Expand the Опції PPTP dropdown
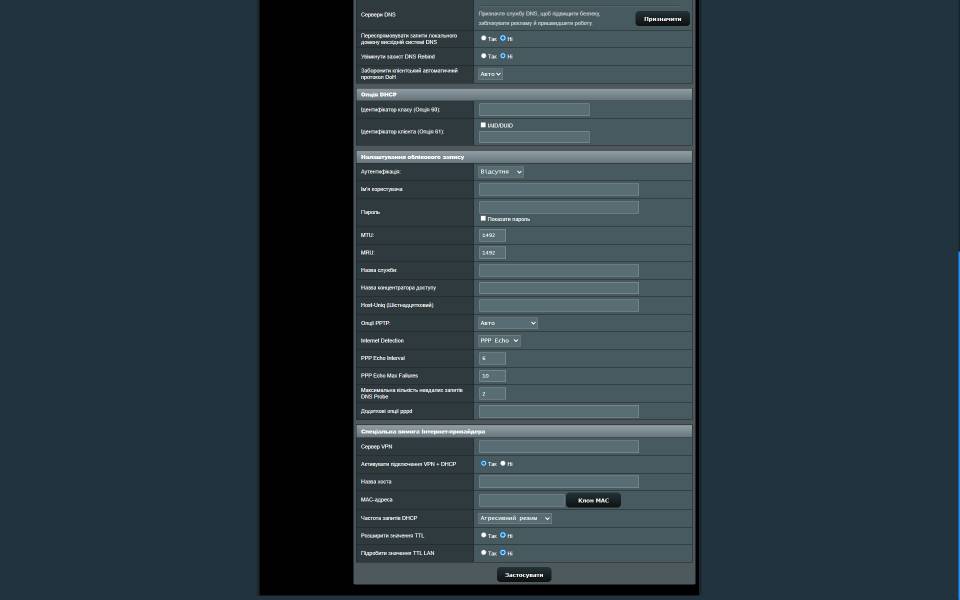Screen dimensions: 960x600 click(x=508, y=323)
